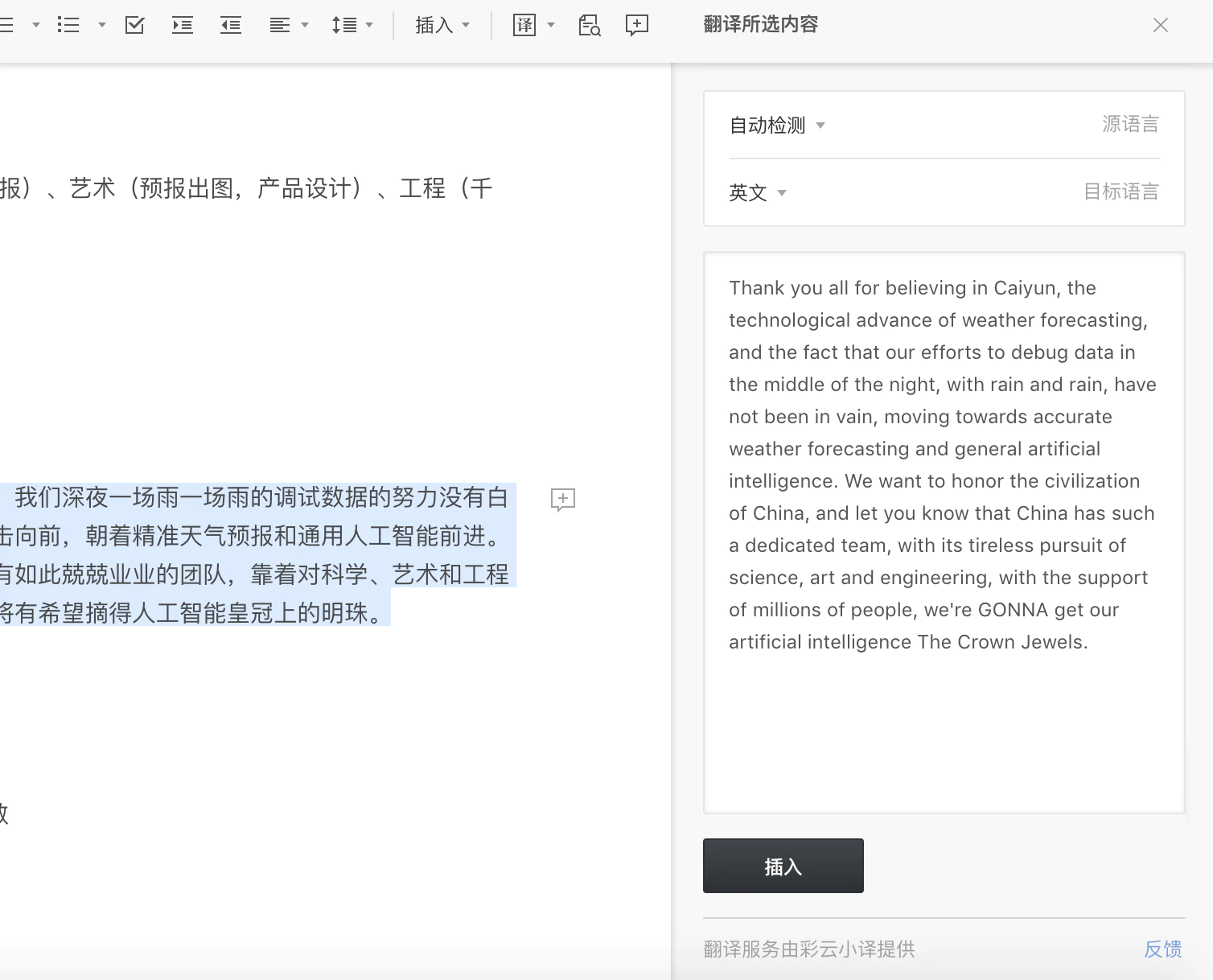The height and width of the screenshot is (980, 1213).
Task: Open the find in document tool
Action: [590, 25]
